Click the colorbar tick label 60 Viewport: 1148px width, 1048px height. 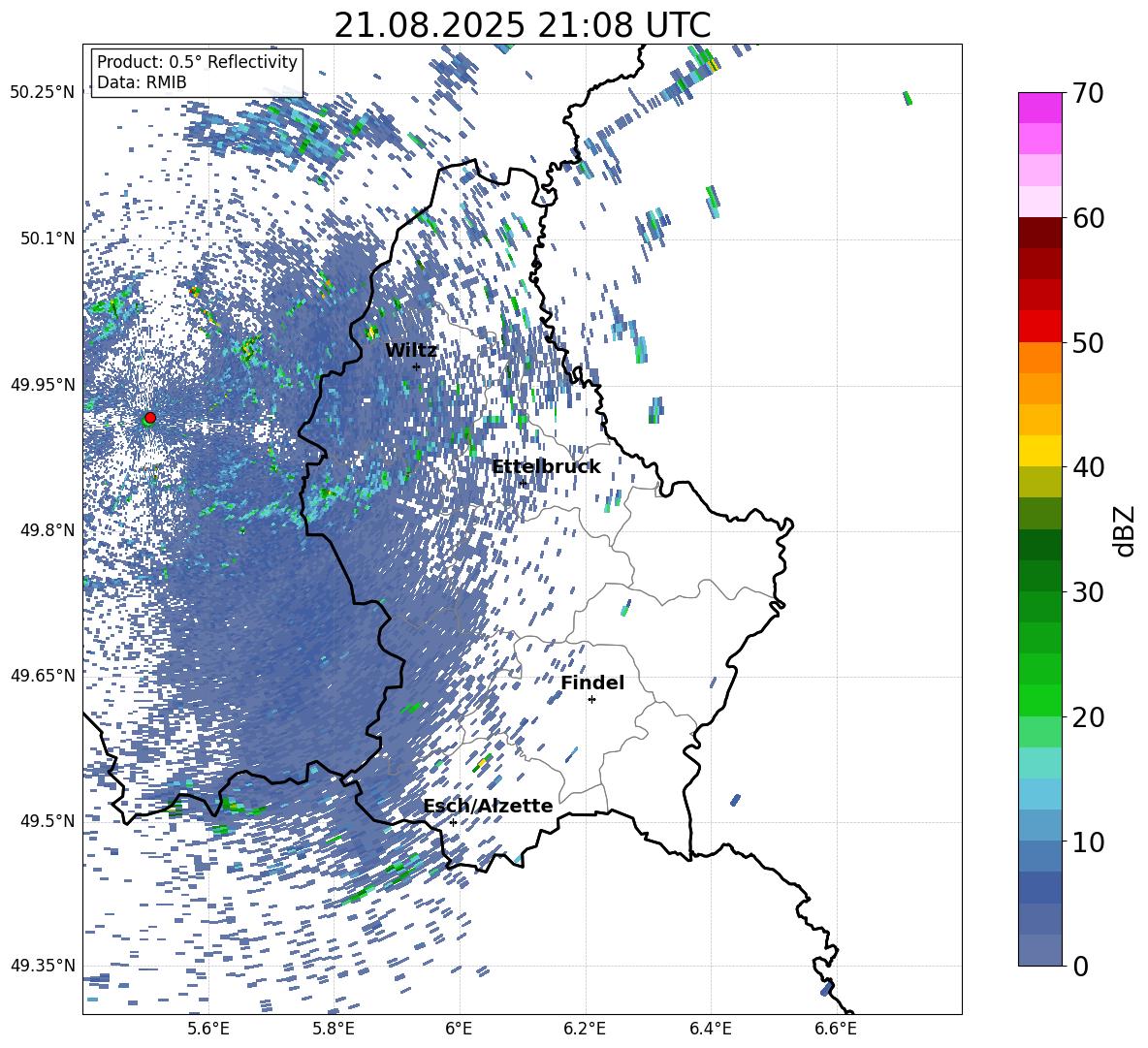coord(1088,218)
